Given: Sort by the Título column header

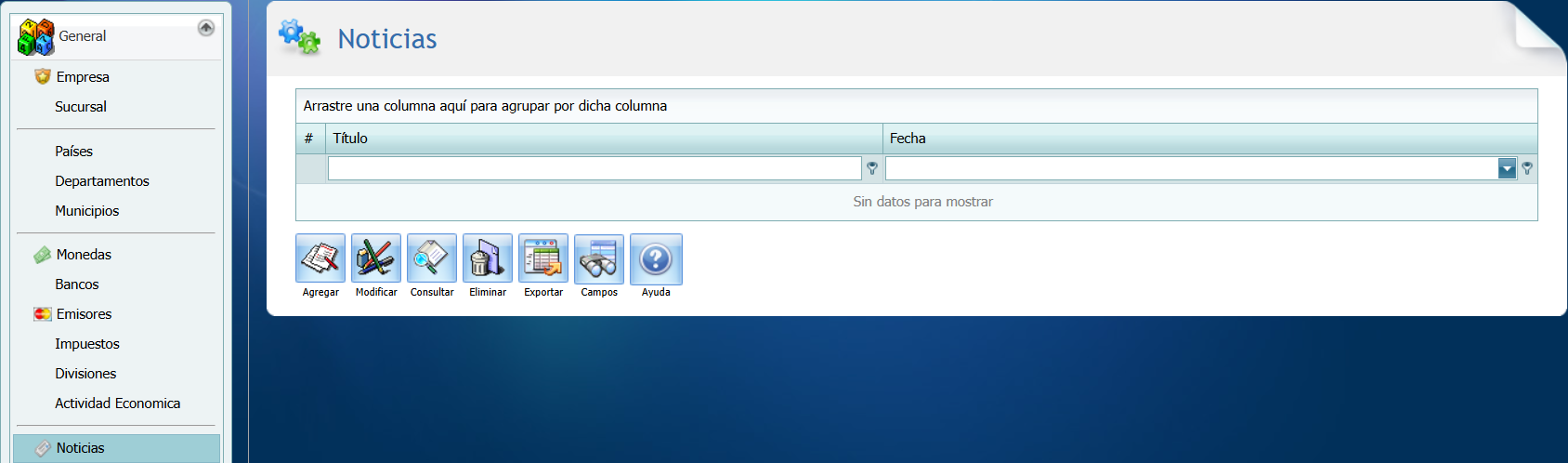Looking at the screenshot, I should (604, 139).
